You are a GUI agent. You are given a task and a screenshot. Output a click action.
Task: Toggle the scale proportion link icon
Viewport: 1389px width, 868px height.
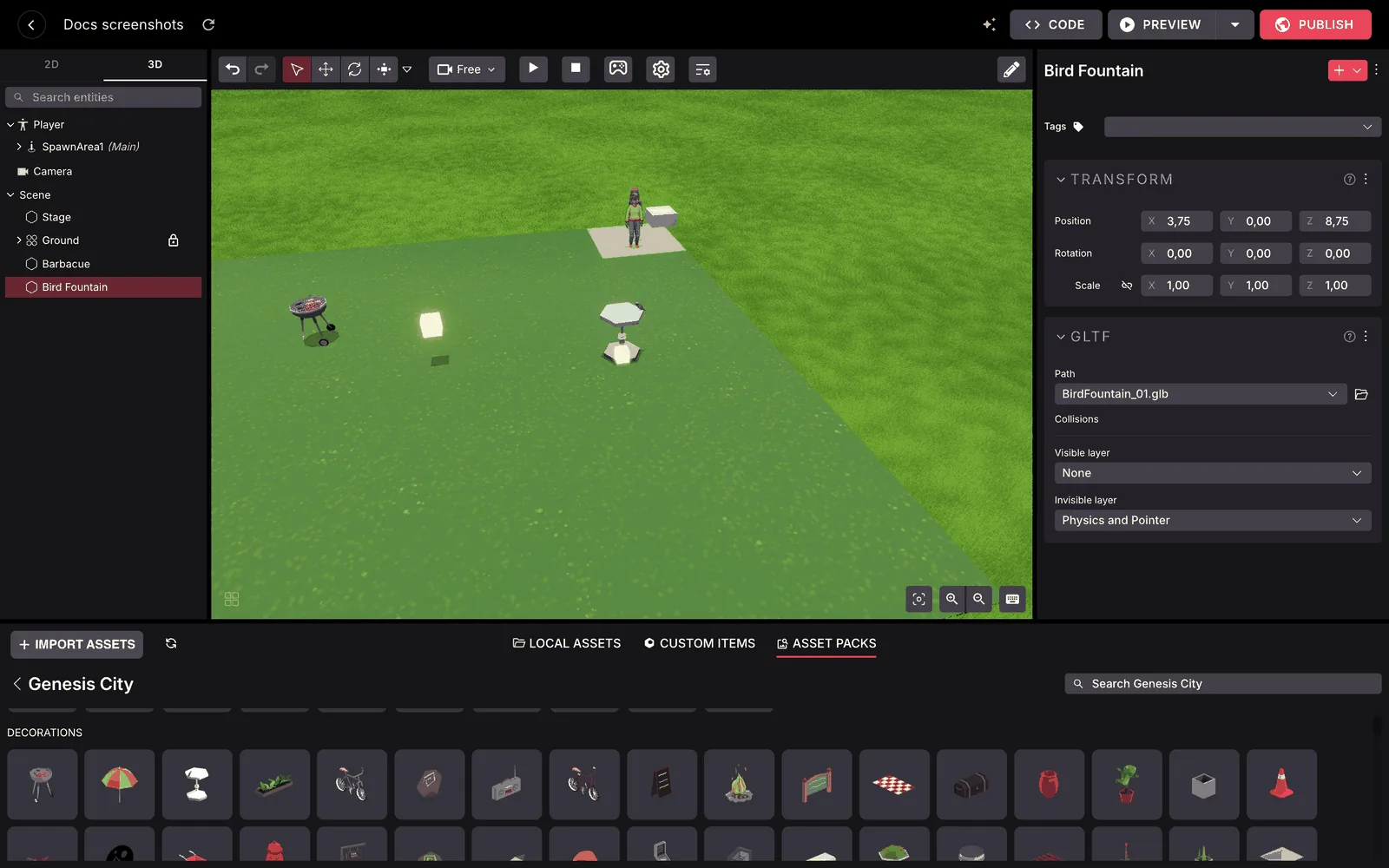pyautogui.click(x=1126, y=286)
